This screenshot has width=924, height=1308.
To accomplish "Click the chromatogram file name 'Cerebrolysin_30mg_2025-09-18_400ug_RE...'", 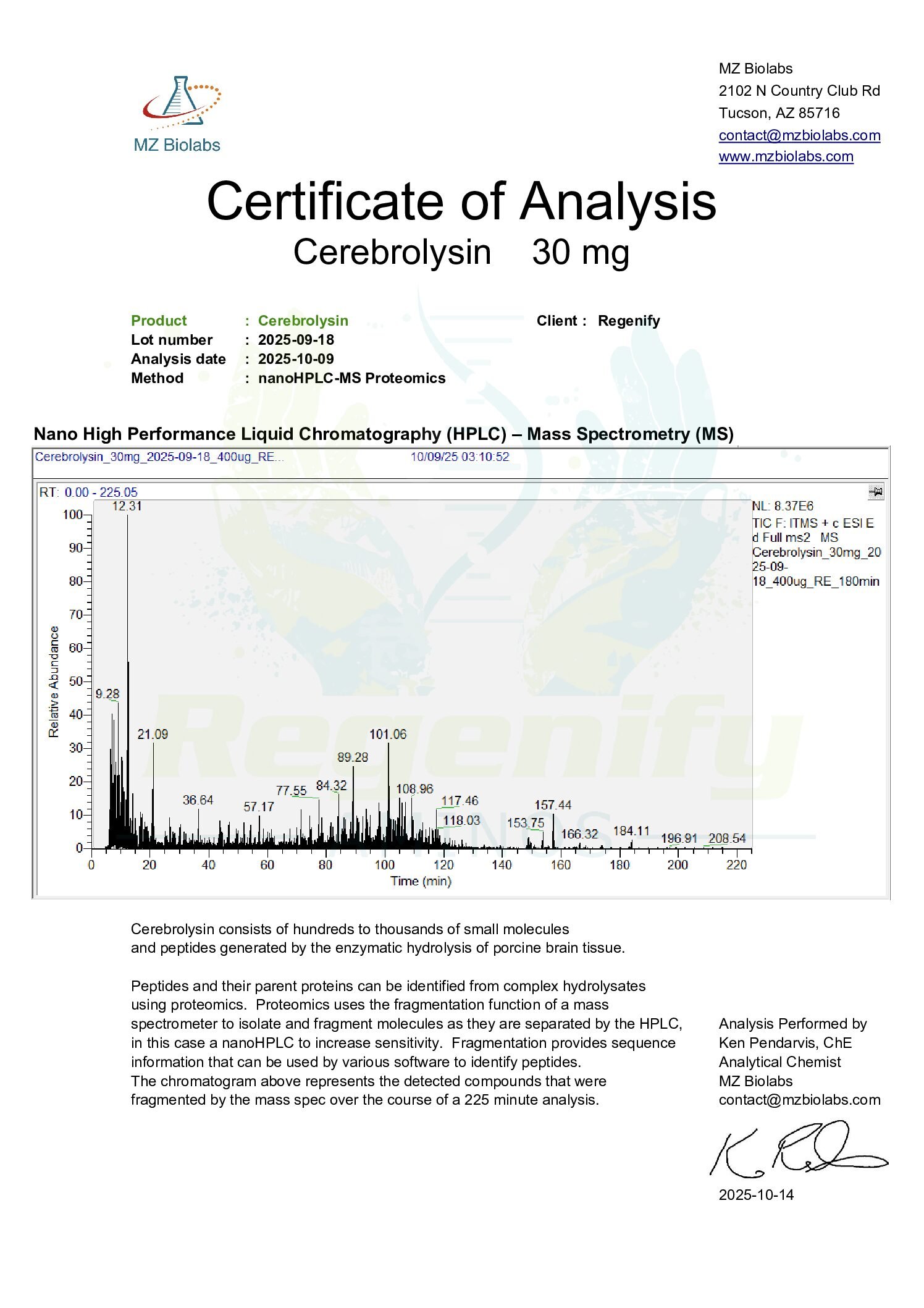I will (159, 457).
